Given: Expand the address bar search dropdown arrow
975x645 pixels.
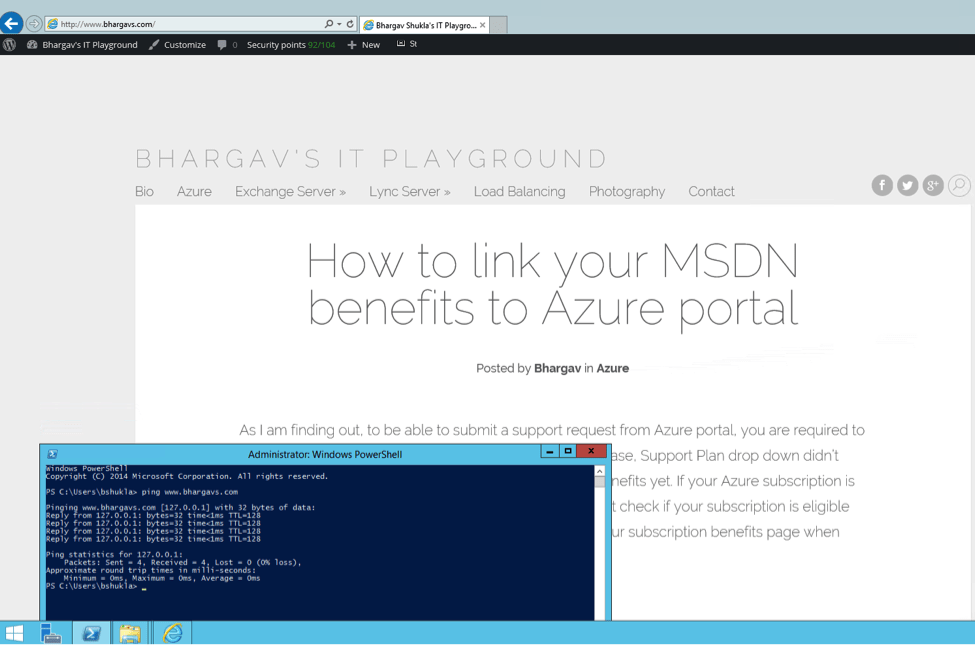Looking at the screenshot, I should (x=339, y=24).
